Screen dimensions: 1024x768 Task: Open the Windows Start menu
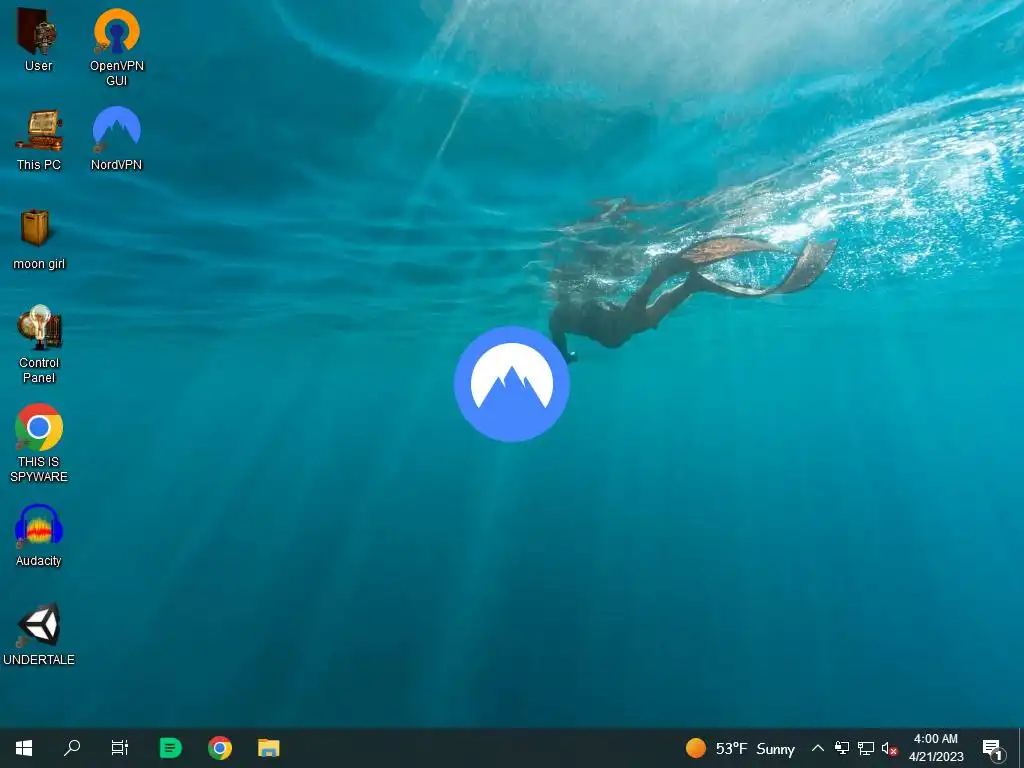(x=24, y=748)
